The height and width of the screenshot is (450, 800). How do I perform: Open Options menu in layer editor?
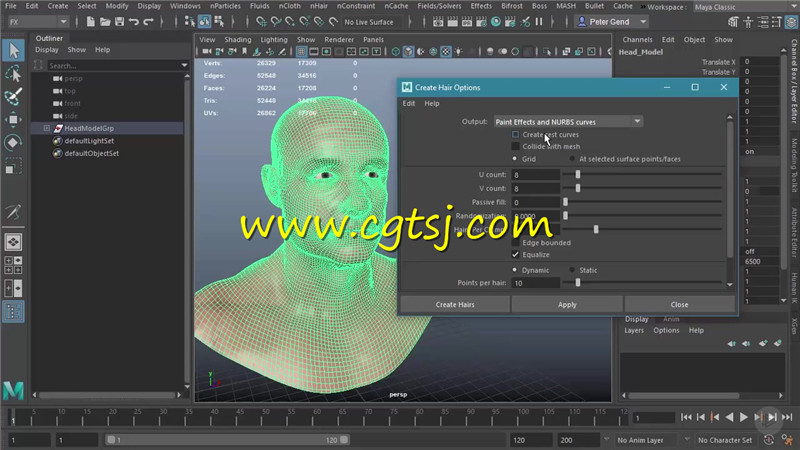coord(666,331)
